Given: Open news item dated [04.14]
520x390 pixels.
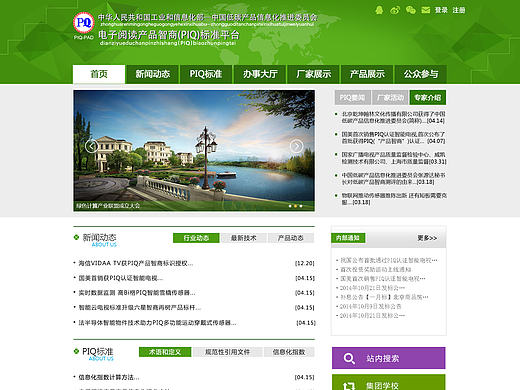Looking at the screenshot, I should click(393, 117).
